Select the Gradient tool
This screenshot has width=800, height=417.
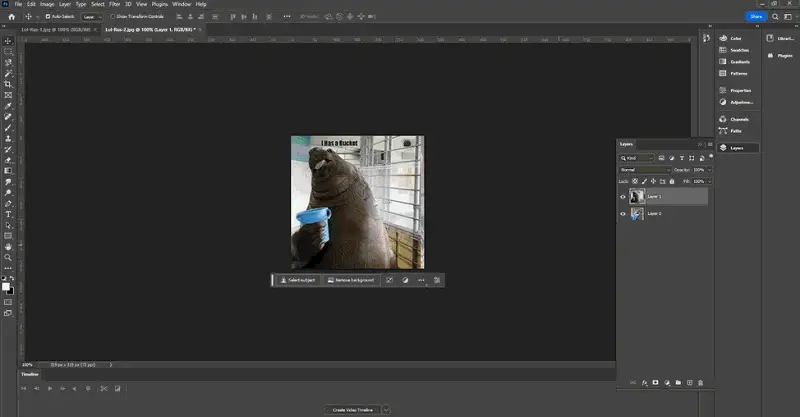tap(8, 171)
